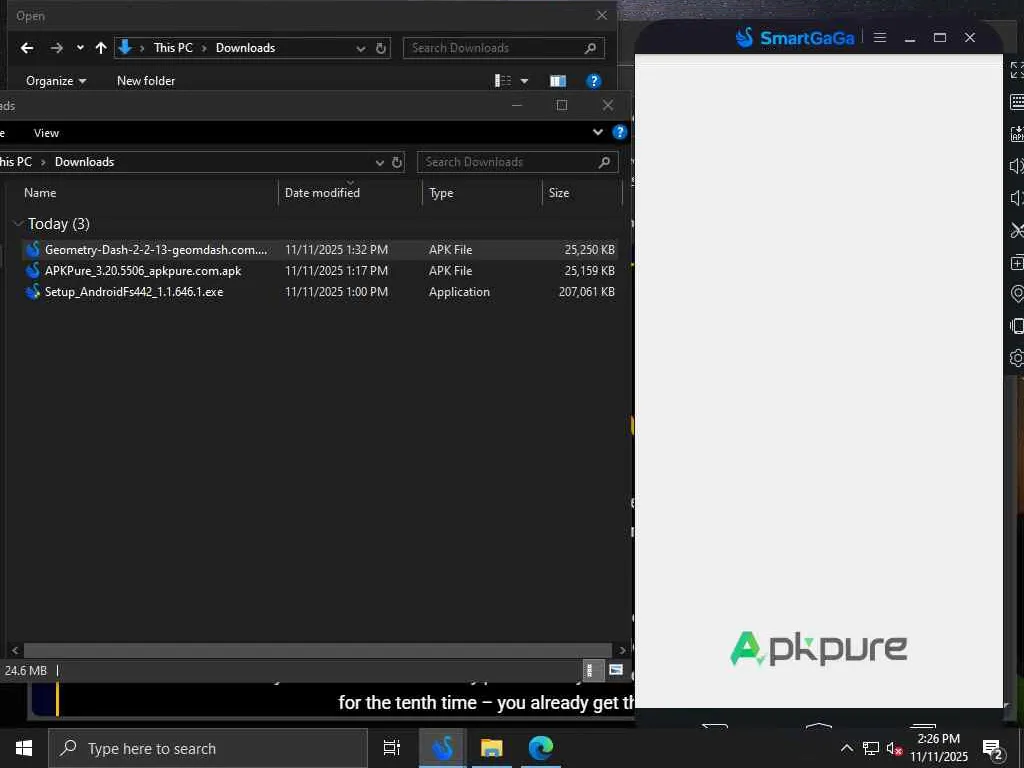The image size is (1024, 768).
Task: Go forward in the Open dialog
Action: click(x=57, y=48)
